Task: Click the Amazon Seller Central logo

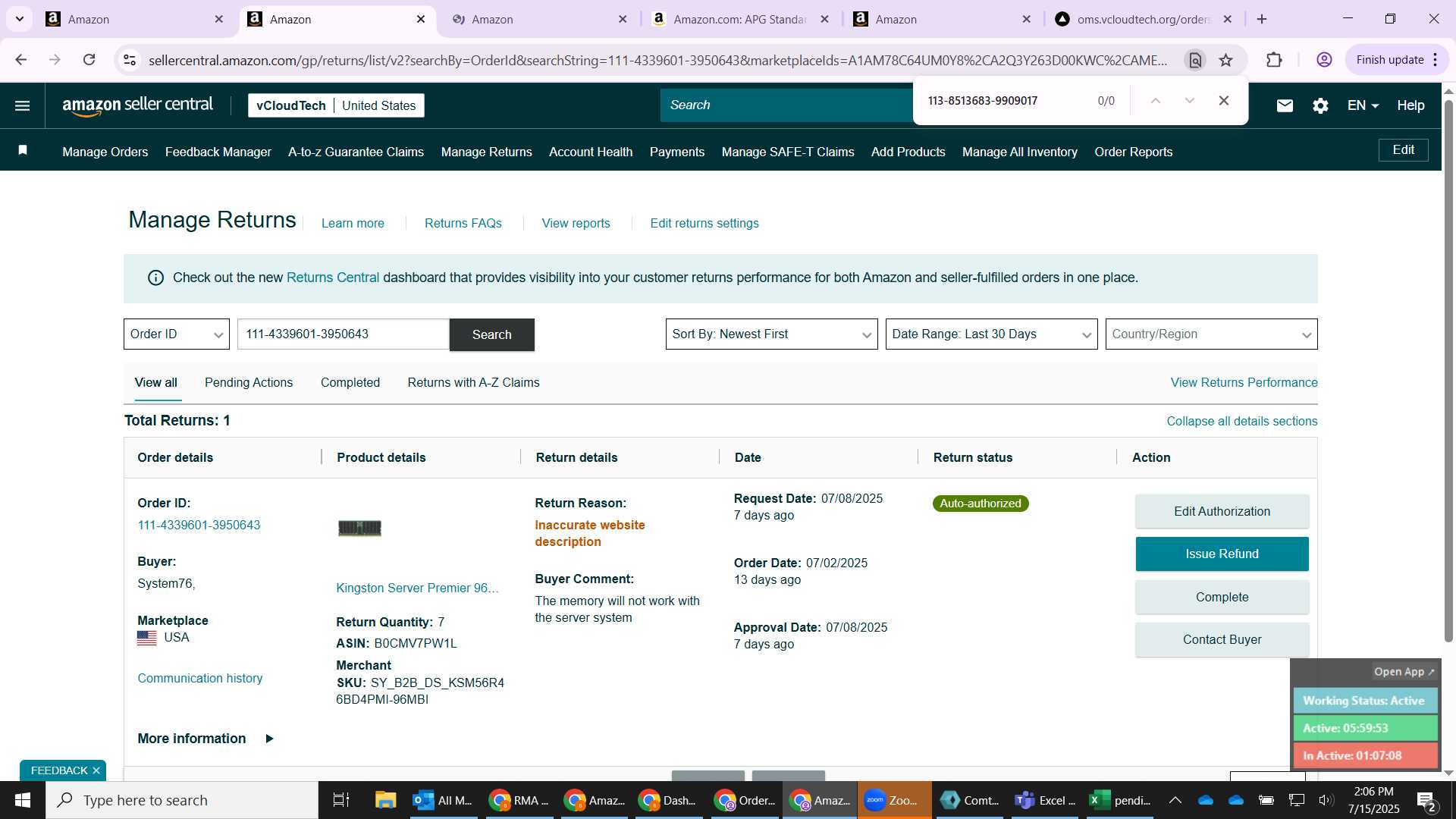Action: 137,105
